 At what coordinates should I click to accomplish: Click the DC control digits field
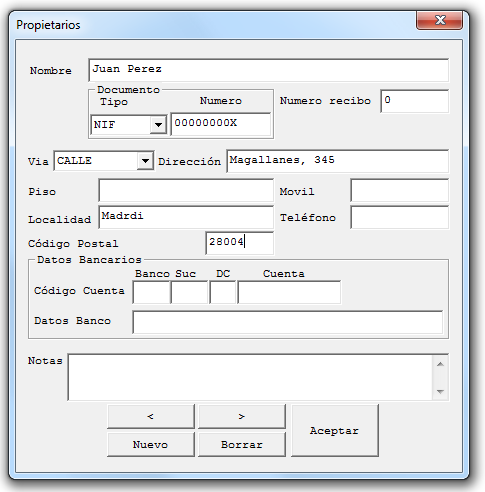tap(223, 292)
